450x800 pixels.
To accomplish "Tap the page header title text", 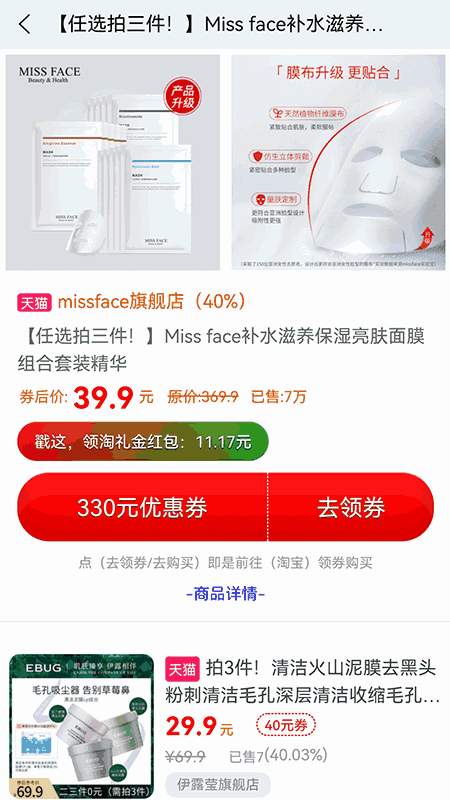I will [x=217, y=24].
